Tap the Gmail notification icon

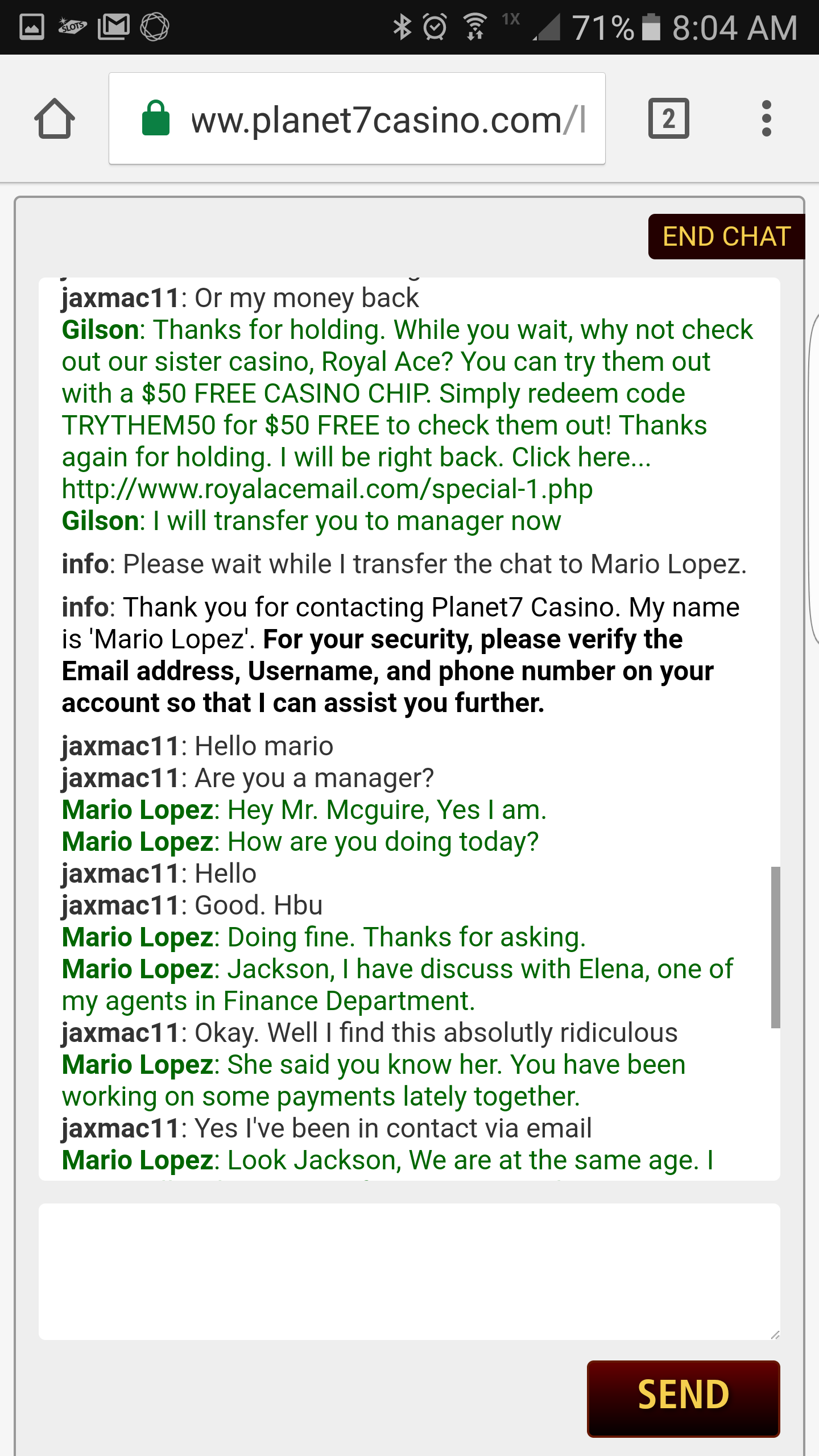click(114, 27)
